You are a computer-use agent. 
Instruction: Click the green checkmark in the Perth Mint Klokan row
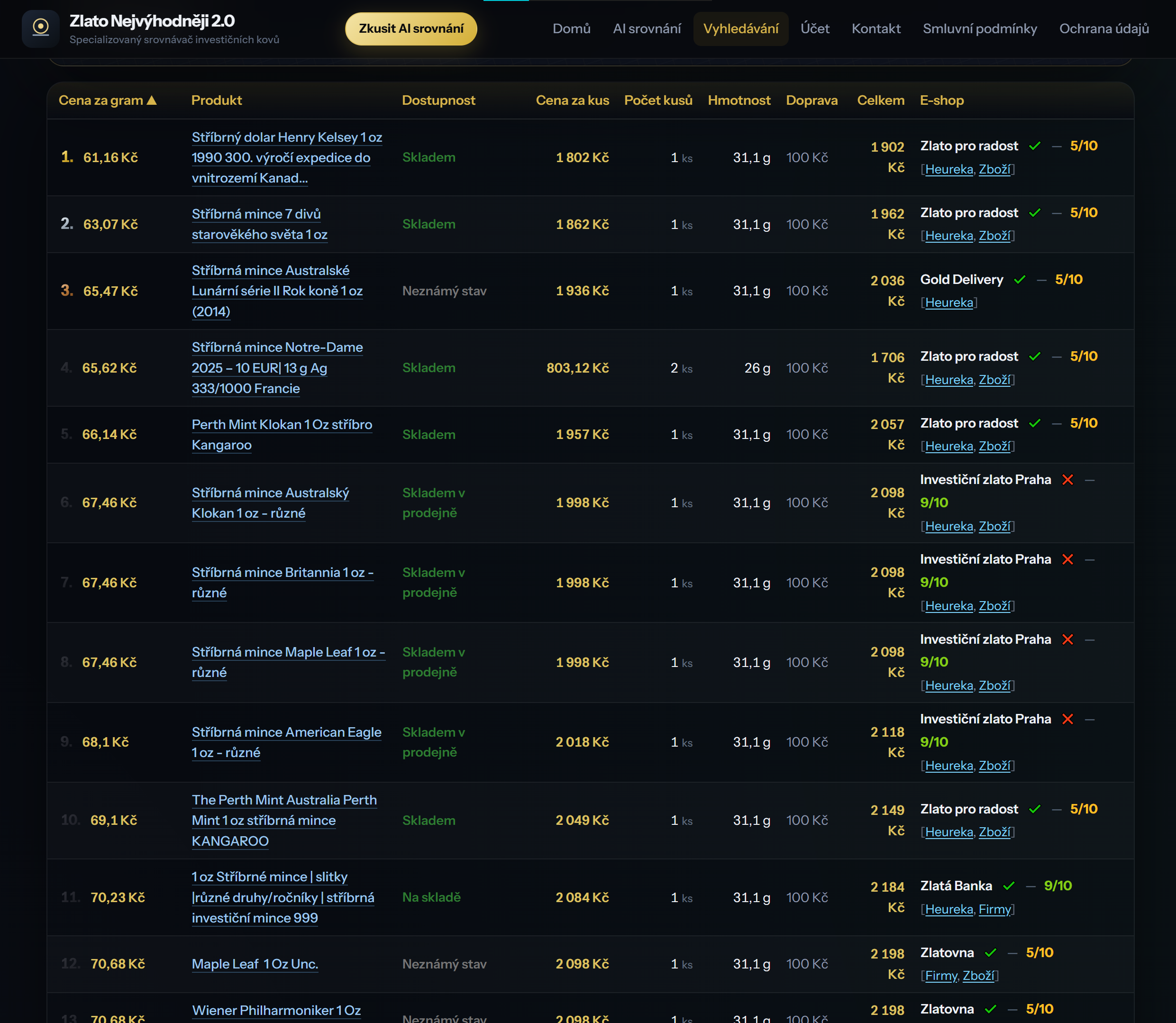[x=1034, y=424]
